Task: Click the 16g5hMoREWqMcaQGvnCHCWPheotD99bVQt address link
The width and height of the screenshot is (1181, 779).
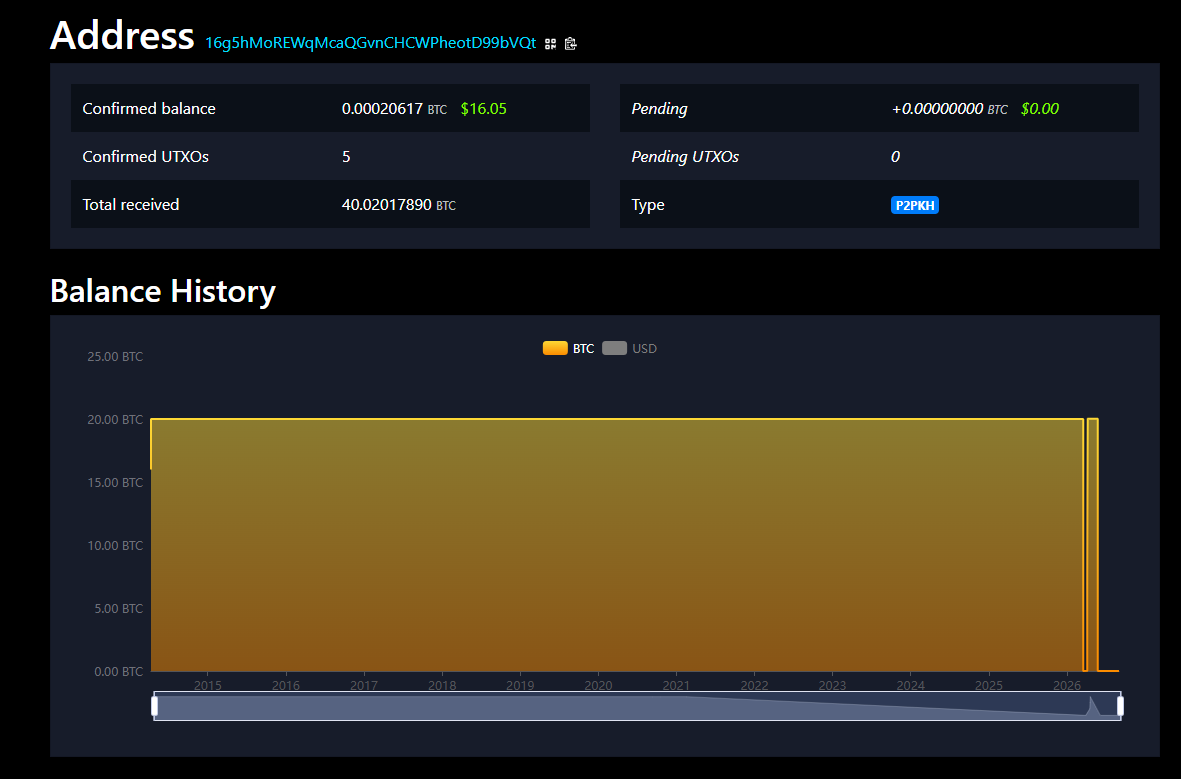Action: (x=371, y=43)
